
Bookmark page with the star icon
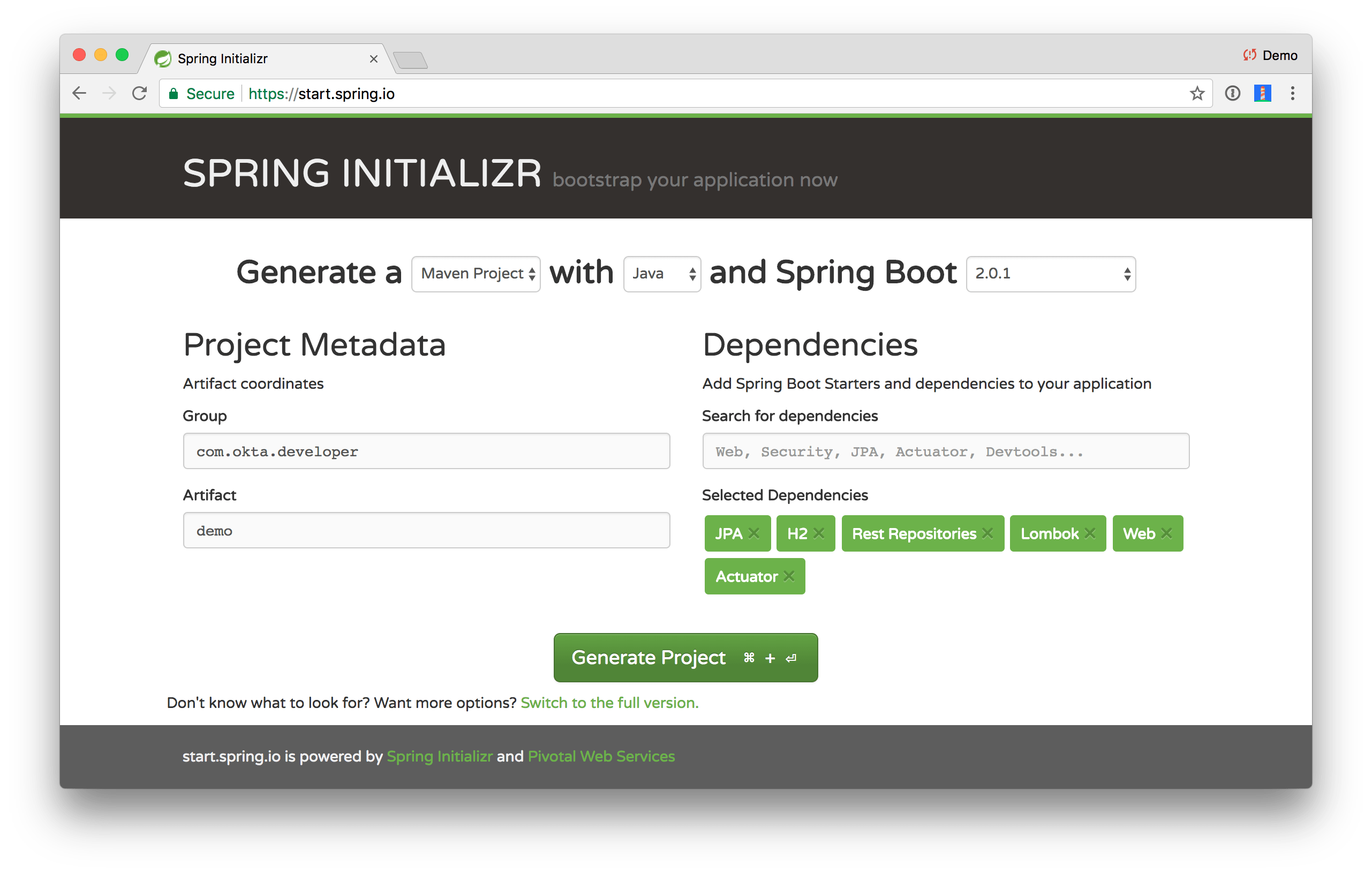1196,93
